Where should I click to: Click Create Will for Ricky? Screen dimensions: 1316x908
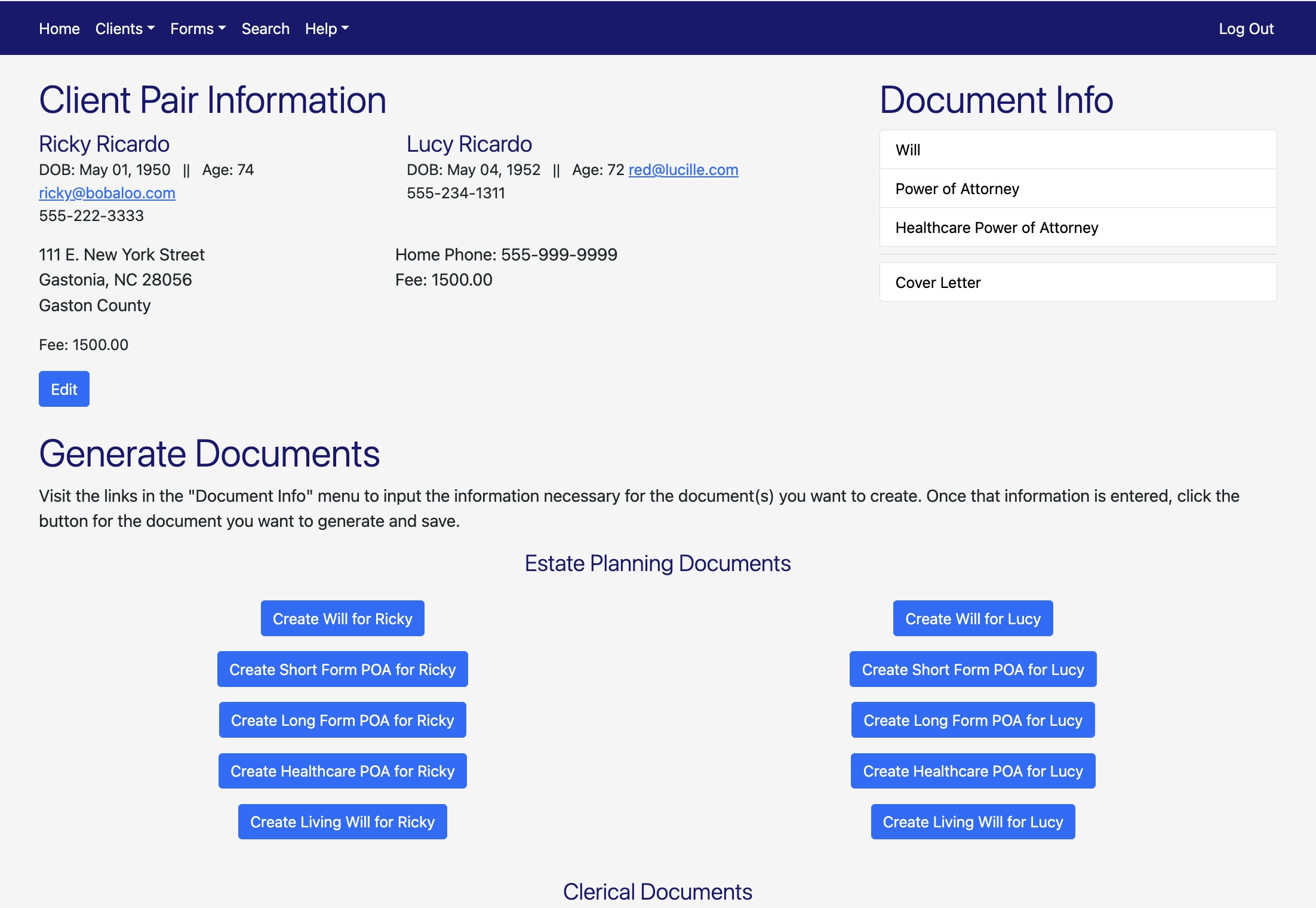[x=342, y=619]
